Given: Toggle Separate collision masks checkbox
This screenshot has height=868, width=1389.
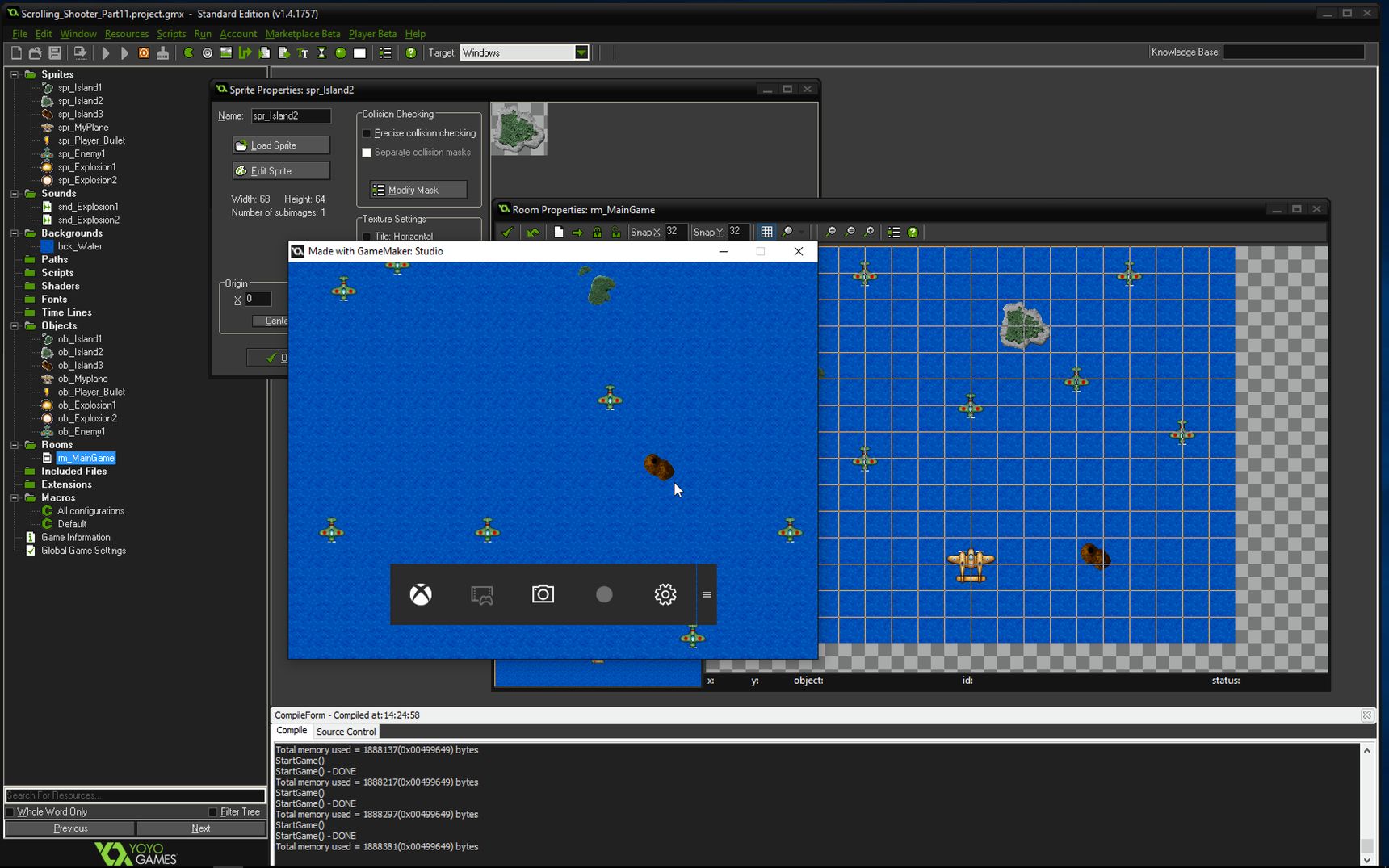Looking at the screenshot, I should click(367, 153).
